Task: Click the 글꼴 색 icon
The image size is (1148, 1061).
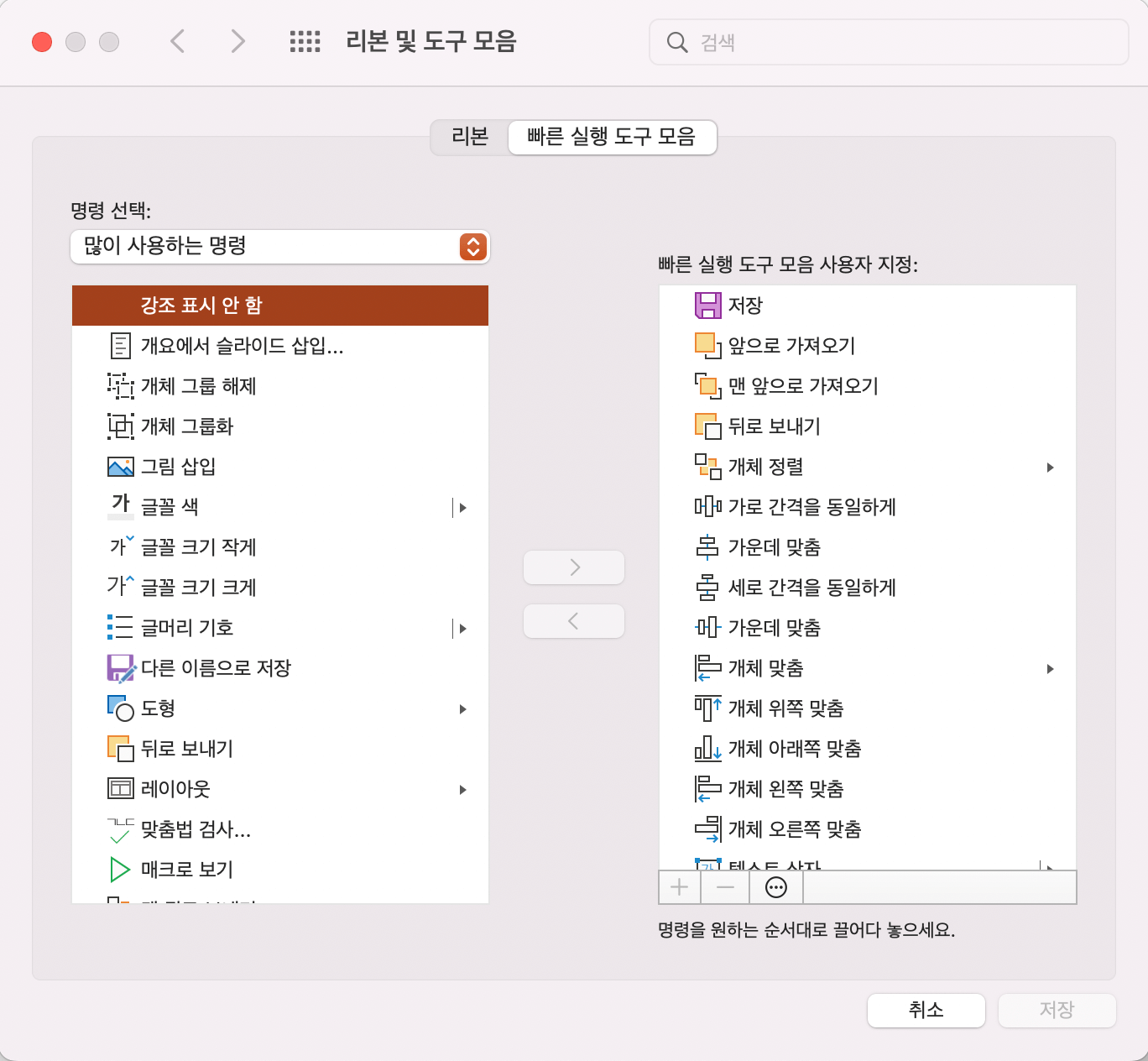Action: 120,506
